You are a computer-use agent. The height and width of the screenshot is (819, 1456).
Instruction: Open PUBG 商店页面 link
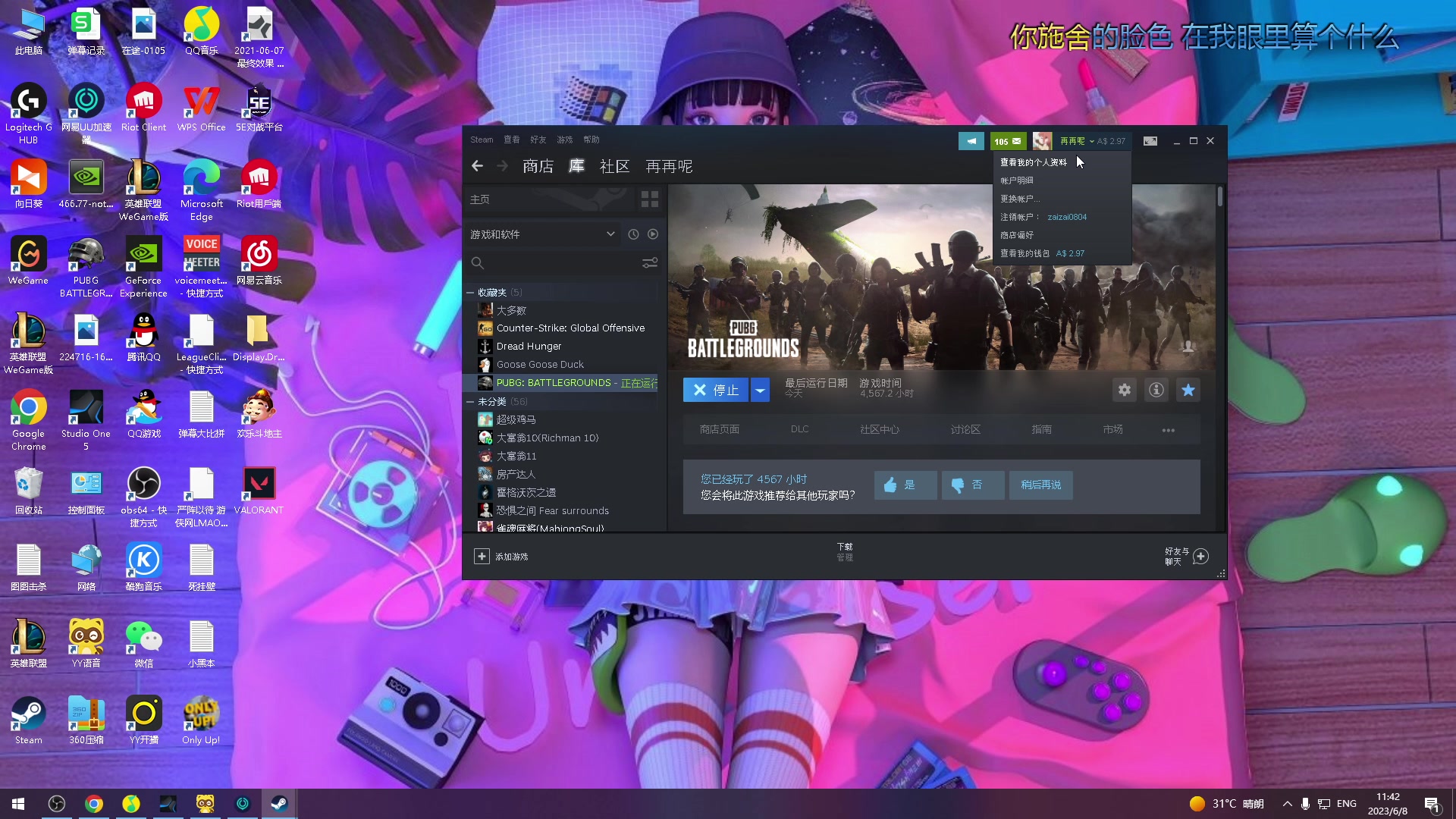pos(720,429)
